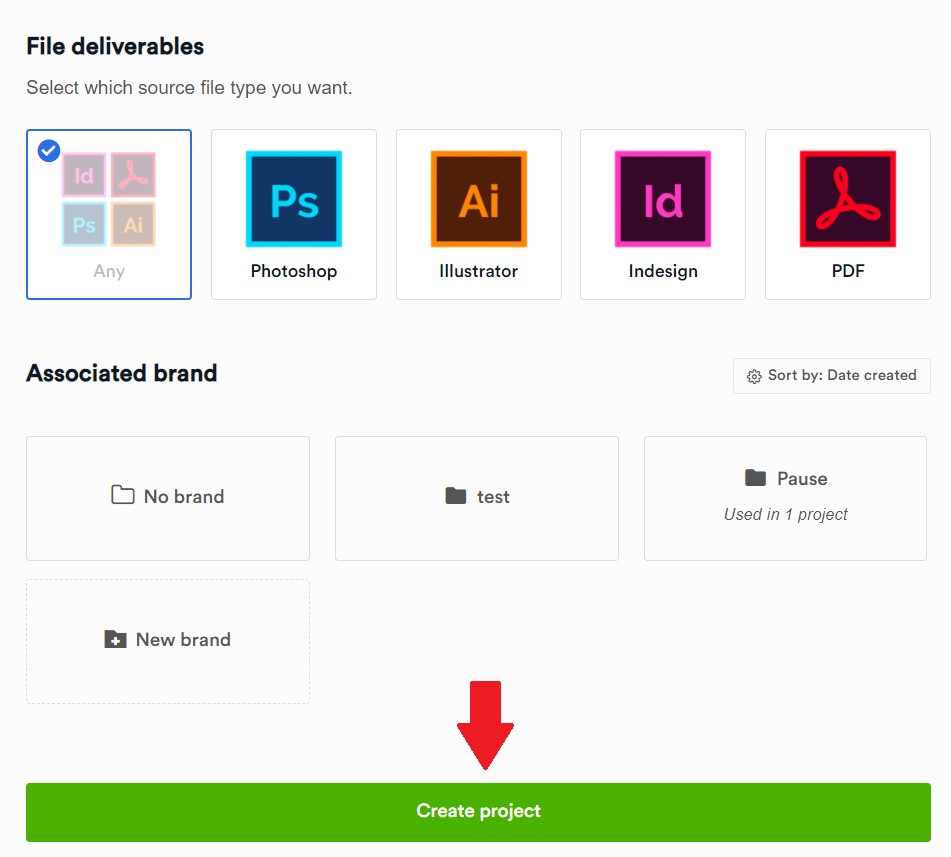
Task: Click the 'No brand' text
Action: 184,497
